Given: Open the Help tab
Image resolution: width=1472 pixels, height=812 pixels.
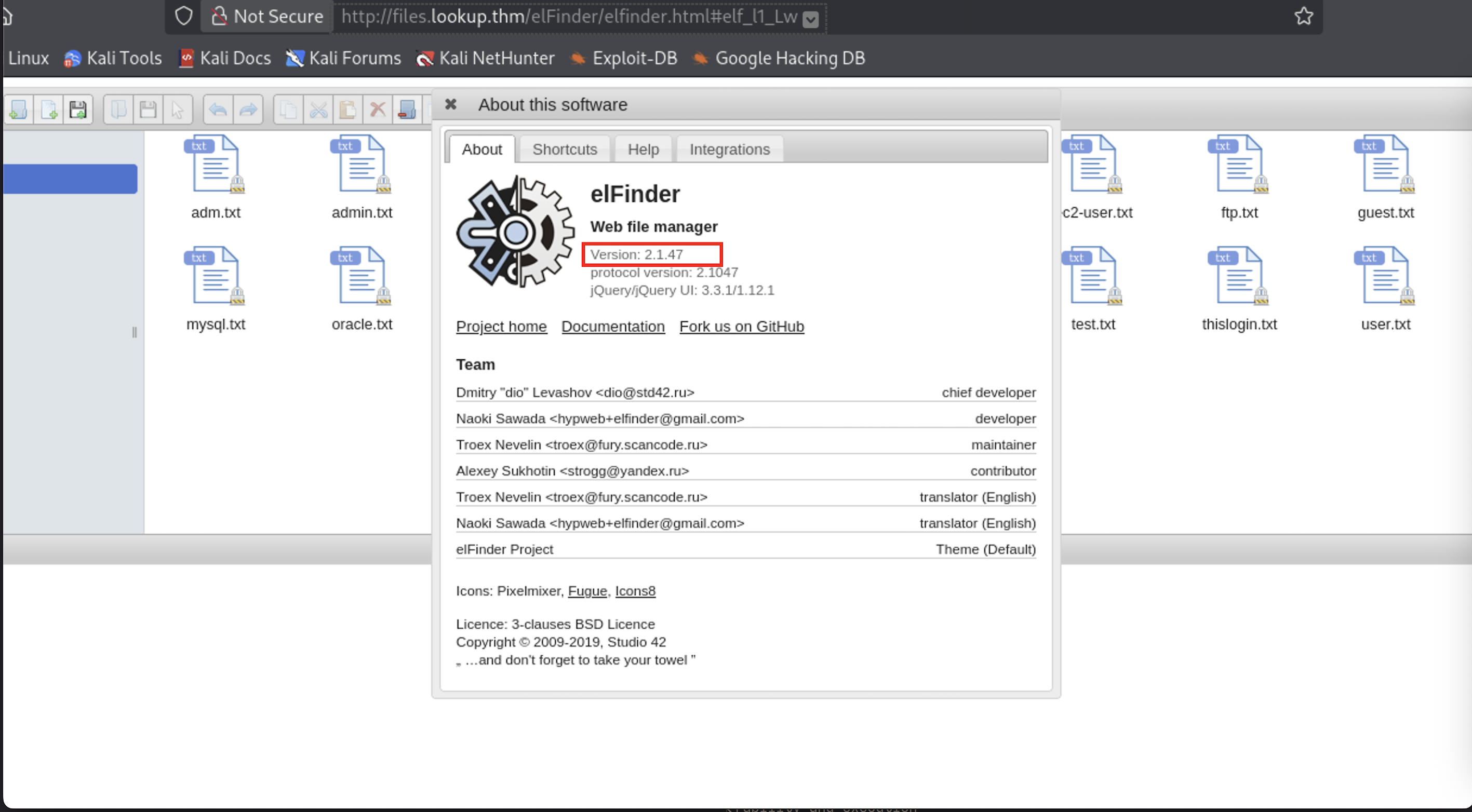Looking at the screenshot, I should click(643, 149).
